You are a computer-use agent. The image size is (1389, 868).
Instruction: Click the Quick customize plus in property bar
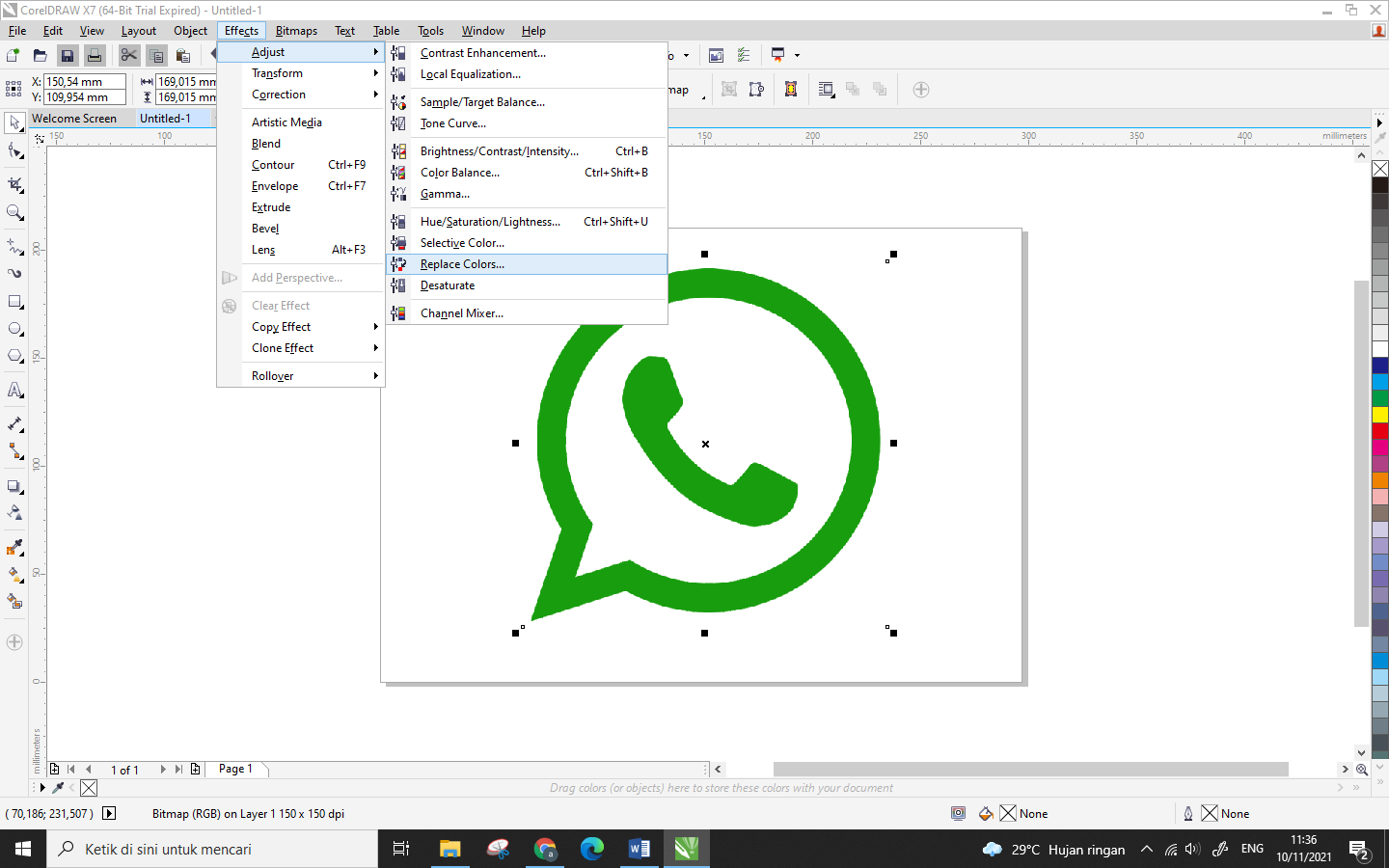pos(921,90)
